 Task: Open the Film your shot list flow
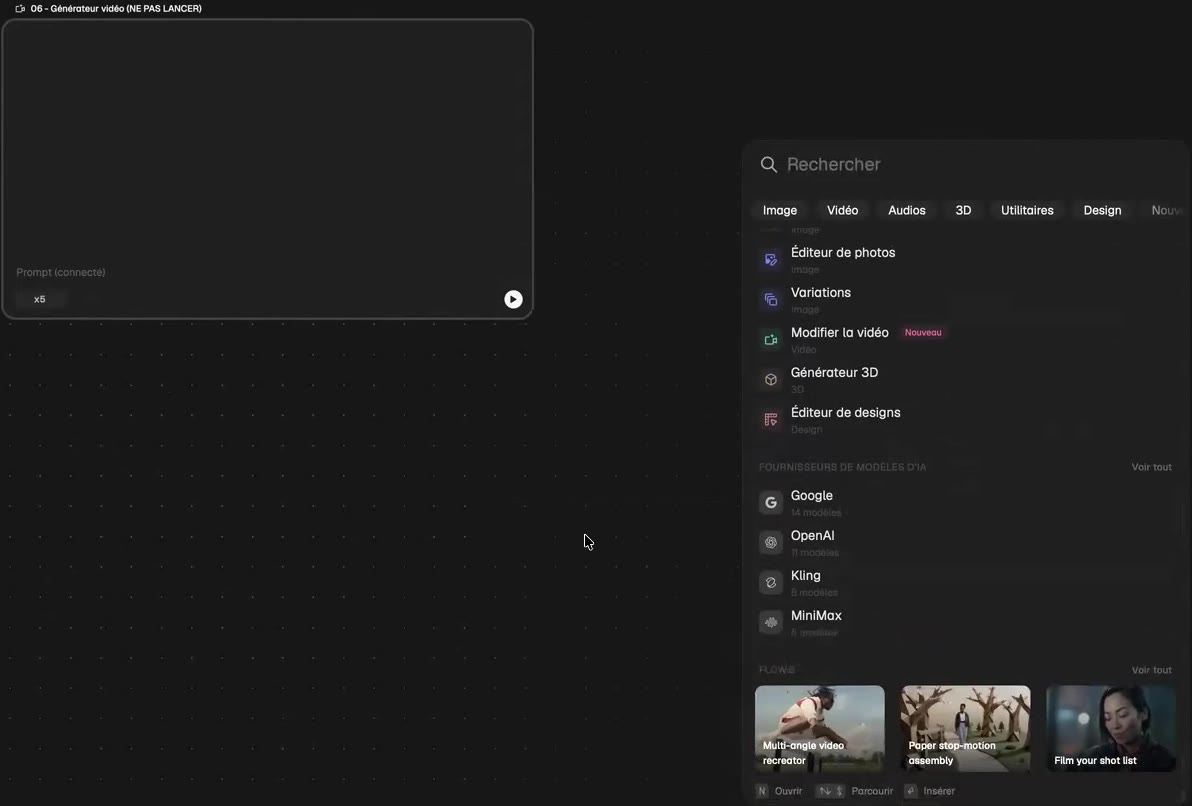pyautogui.click(x=1111, y=728)
